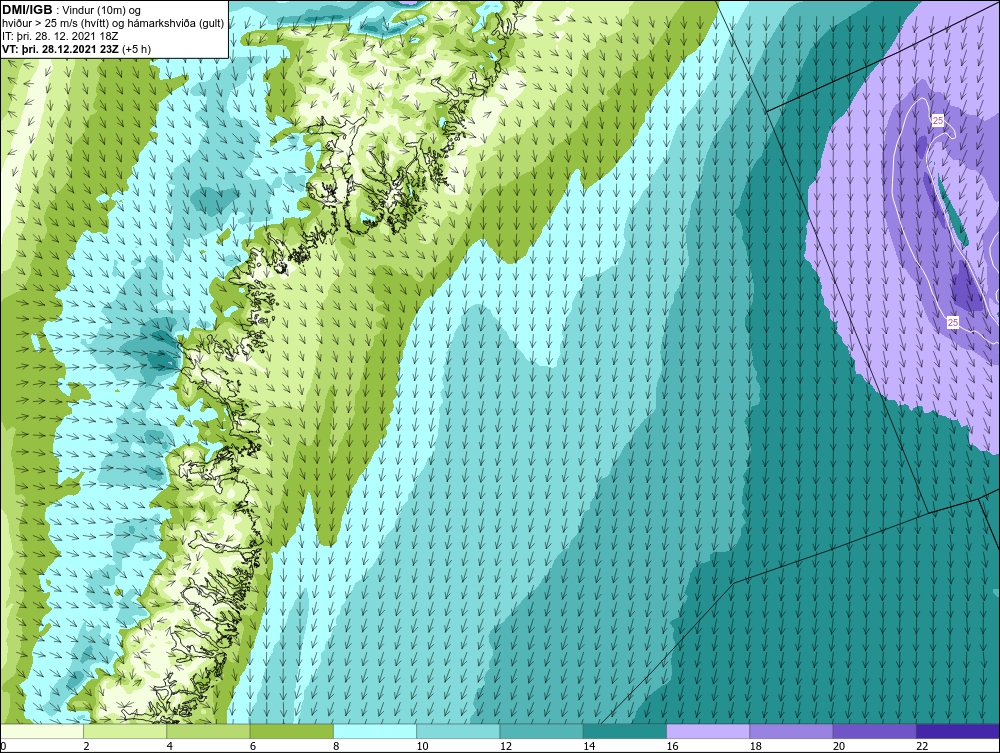The width and height of the screenshot is (1000, 753).
Task: Click the 4–6 m/s green legend swatch
Action: pos(209,731)
